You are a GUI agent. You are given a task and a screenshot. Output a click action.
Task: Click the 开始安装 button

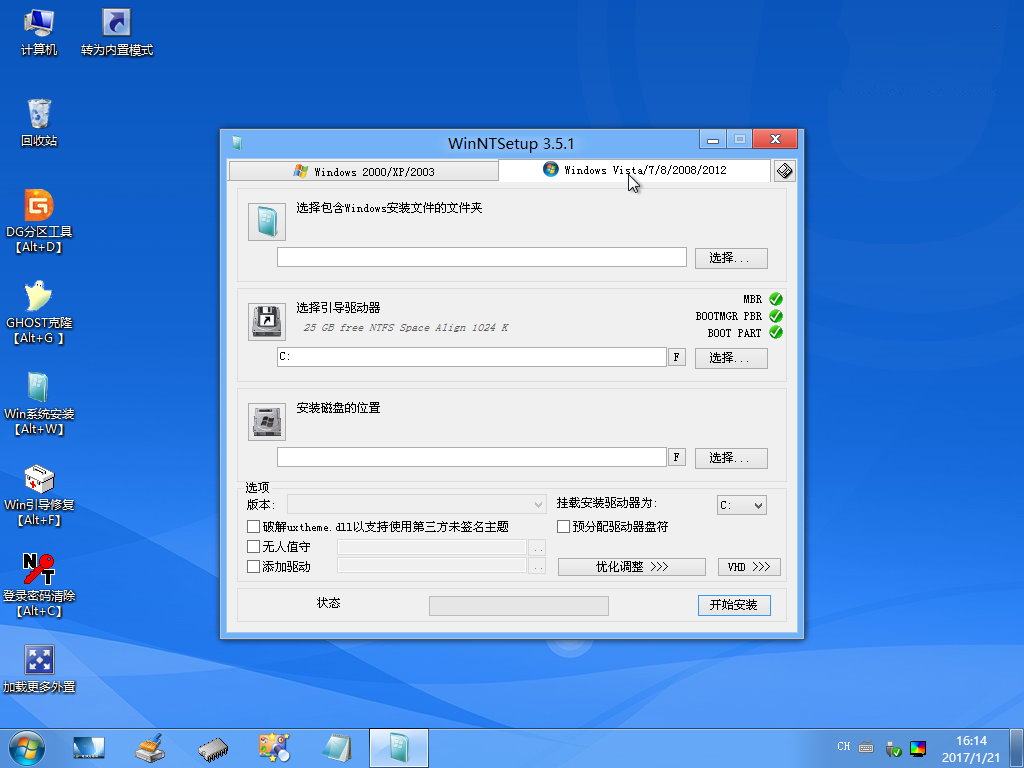click(734, 605)
